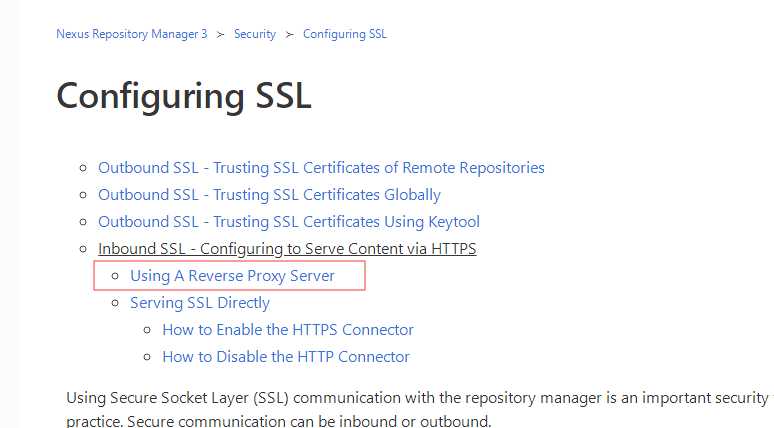774x428 pixels.
Task: Go to the Security breadcrumb link
Action: tap(255, 34)
